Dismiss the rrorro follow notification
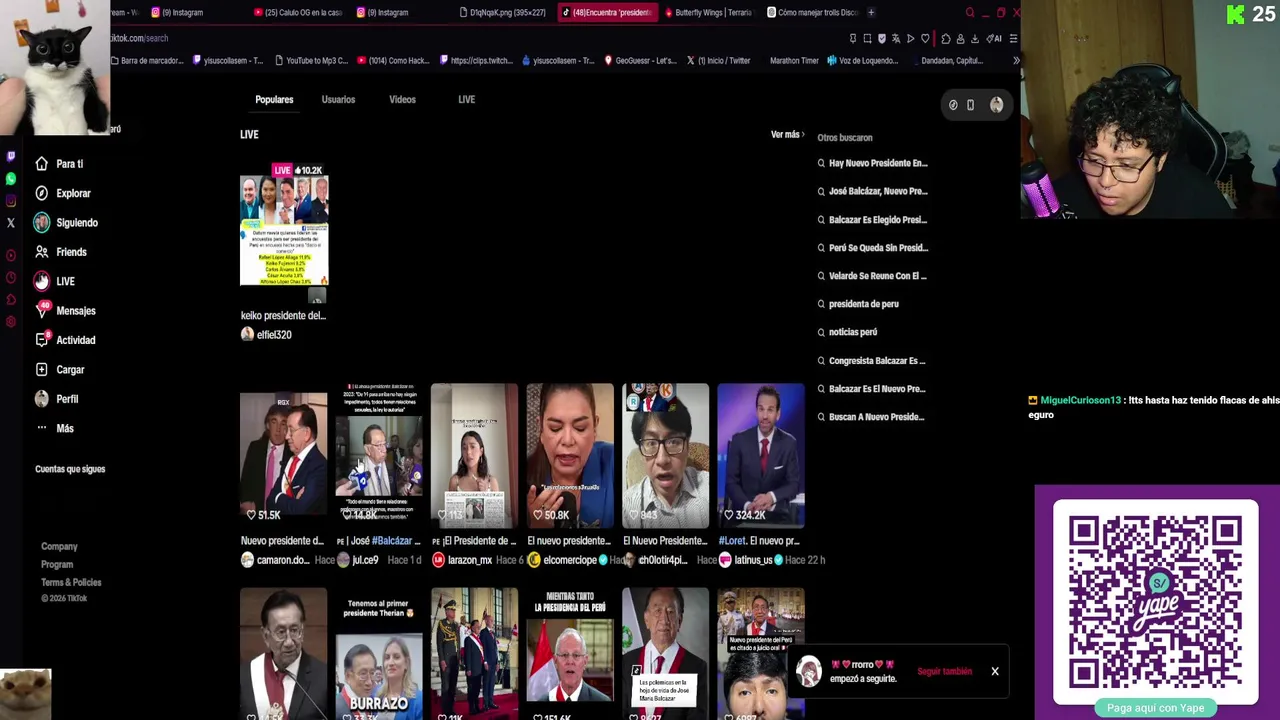The image size is (1280, 720). pyautogui.click(x=995, y=672)
